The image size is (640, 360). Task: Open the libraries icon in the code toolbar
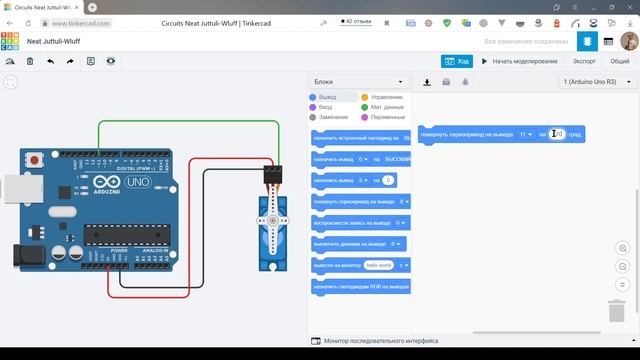coord(446,82)
